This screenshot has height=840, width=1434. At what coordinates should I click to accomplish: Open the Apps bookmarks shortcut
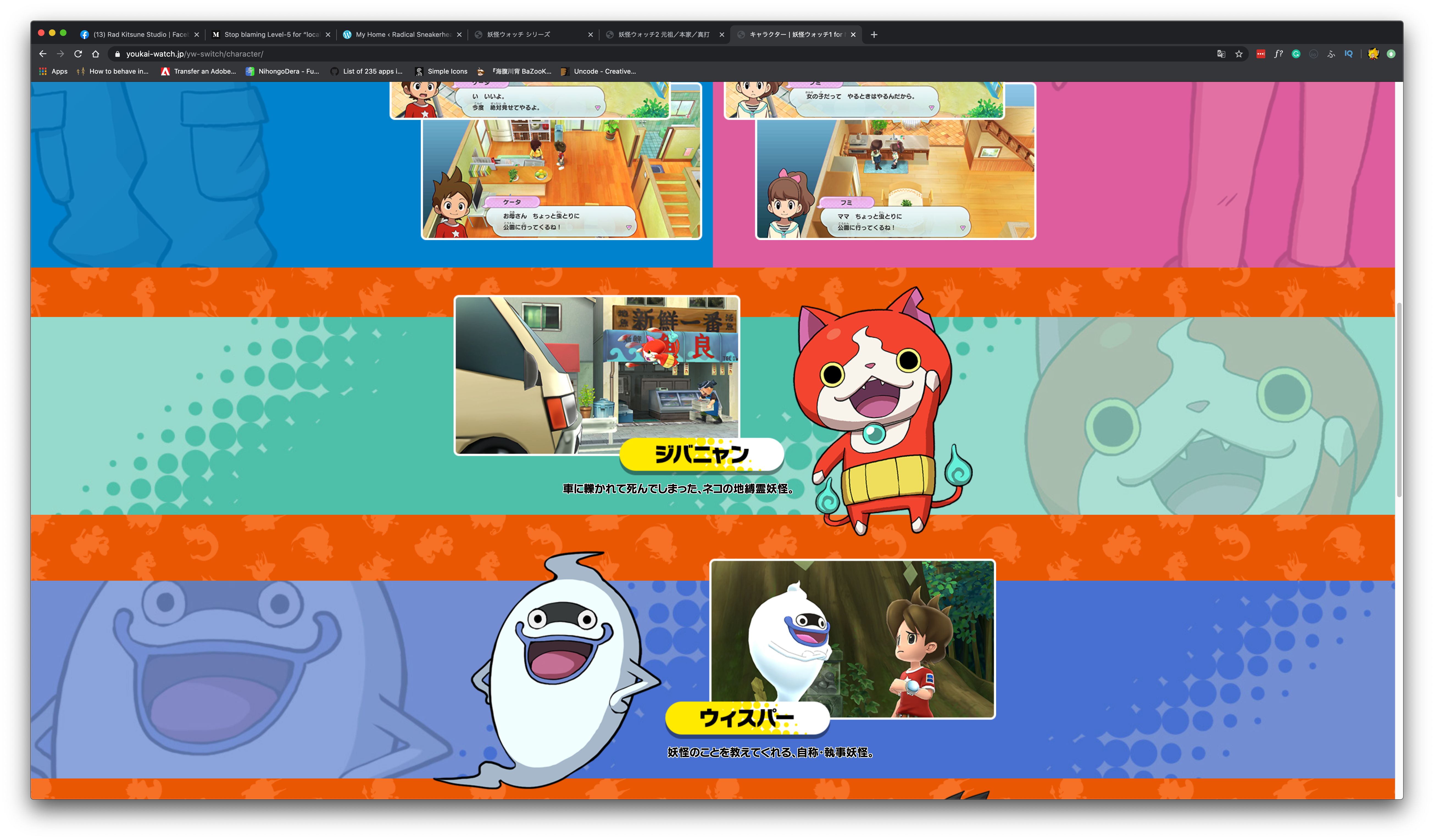point(53,71)
